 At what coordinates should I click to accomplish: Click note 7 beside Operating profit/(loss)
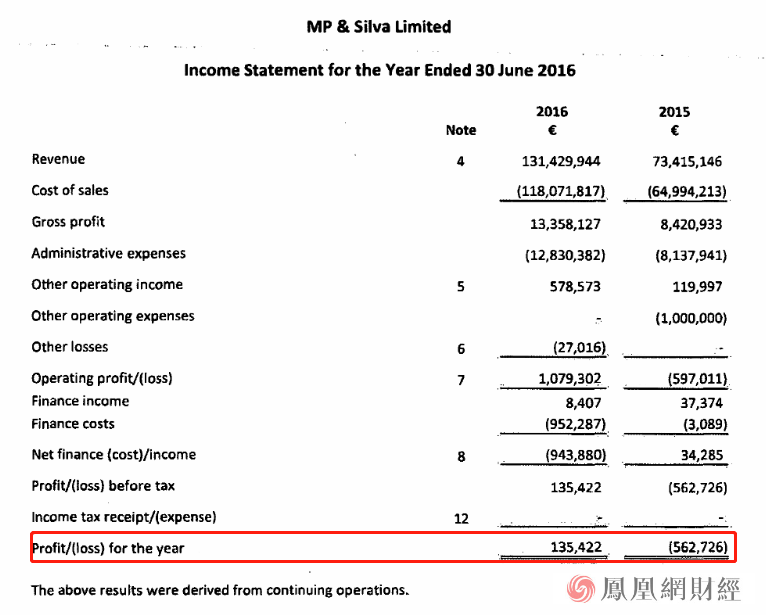461,381
